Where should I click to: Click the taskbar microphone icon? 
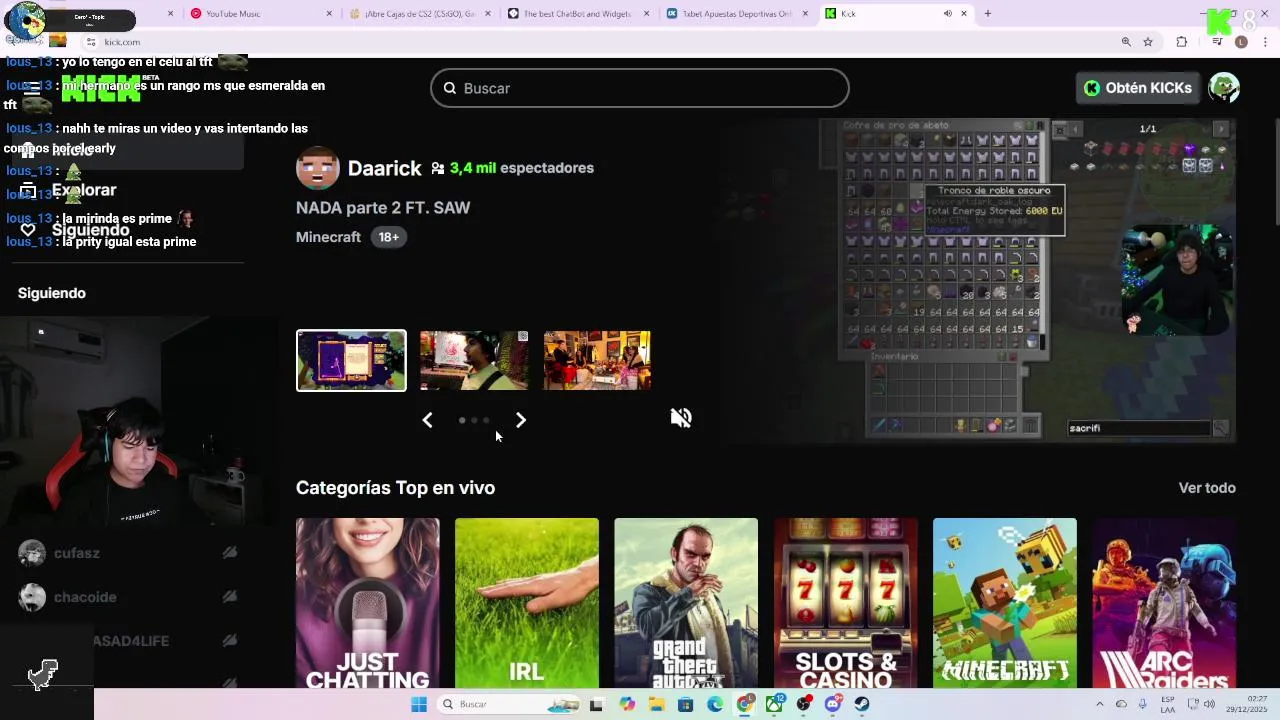[x=1142, y=704]
